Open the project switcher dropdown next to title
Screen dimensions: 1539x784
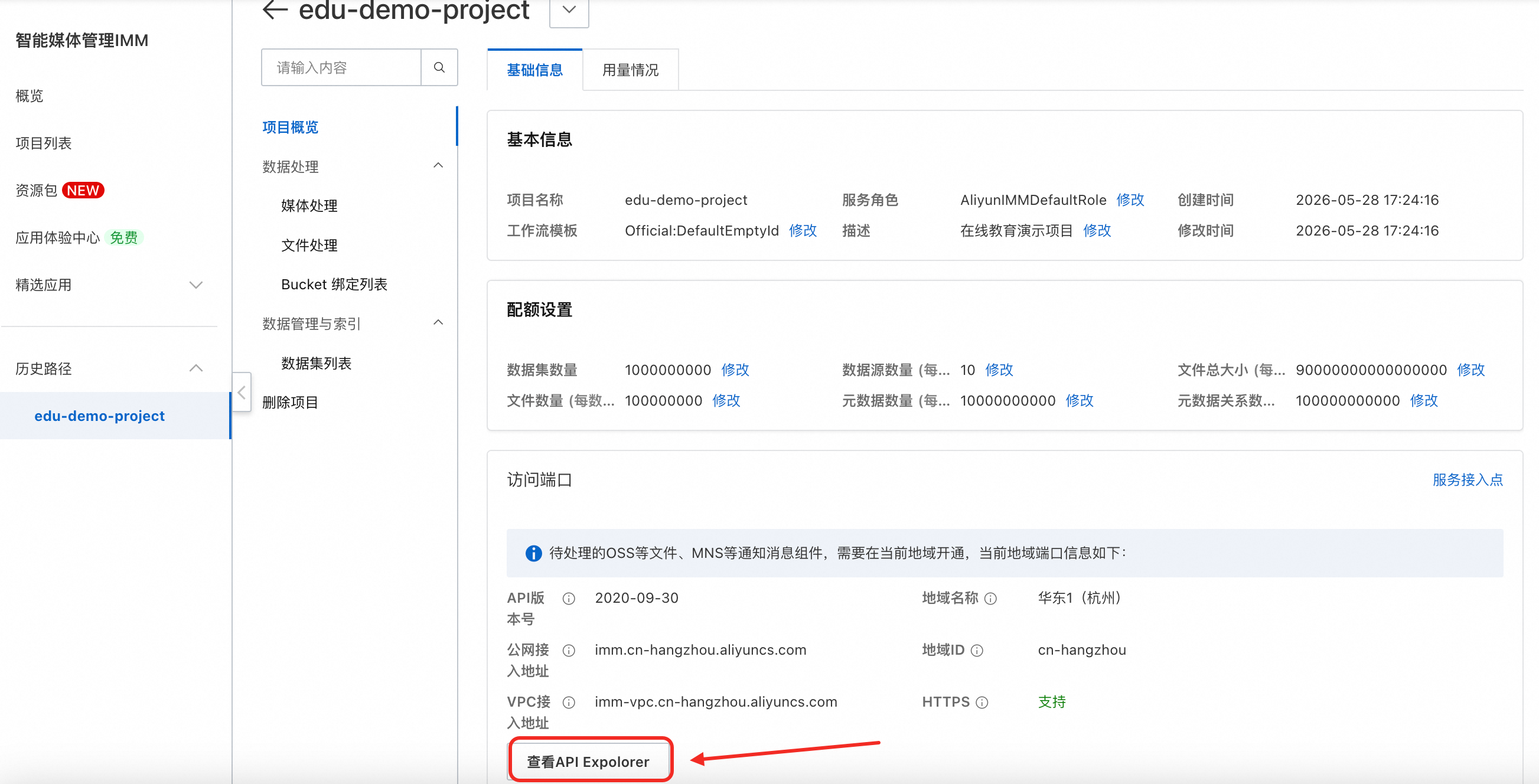[x=569, y=11]
